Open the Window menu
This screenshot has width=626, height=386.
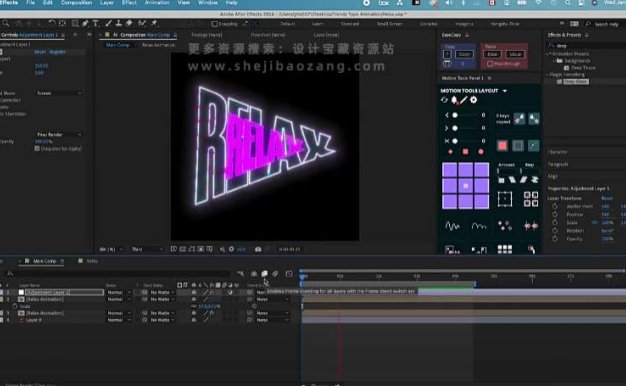pos(208,3)
